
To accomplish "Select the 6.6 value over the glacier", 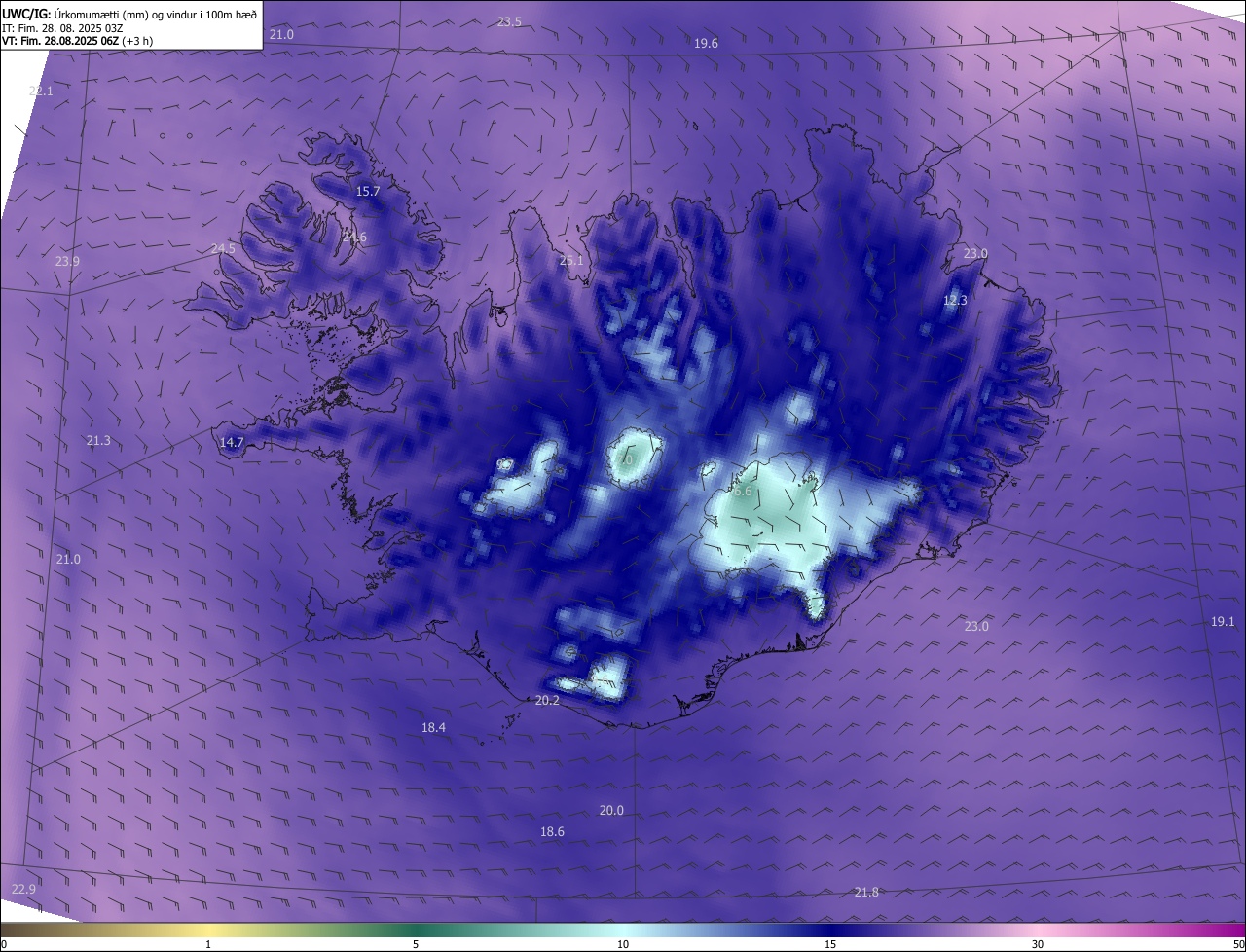I will coord(742,492).
